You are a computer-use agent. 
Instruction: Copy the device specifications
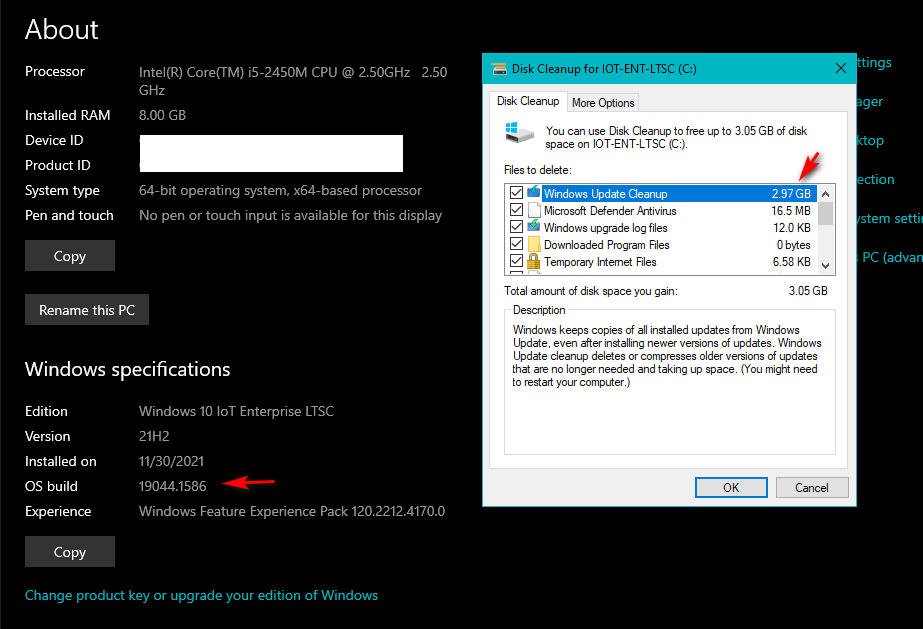[69, 255]
